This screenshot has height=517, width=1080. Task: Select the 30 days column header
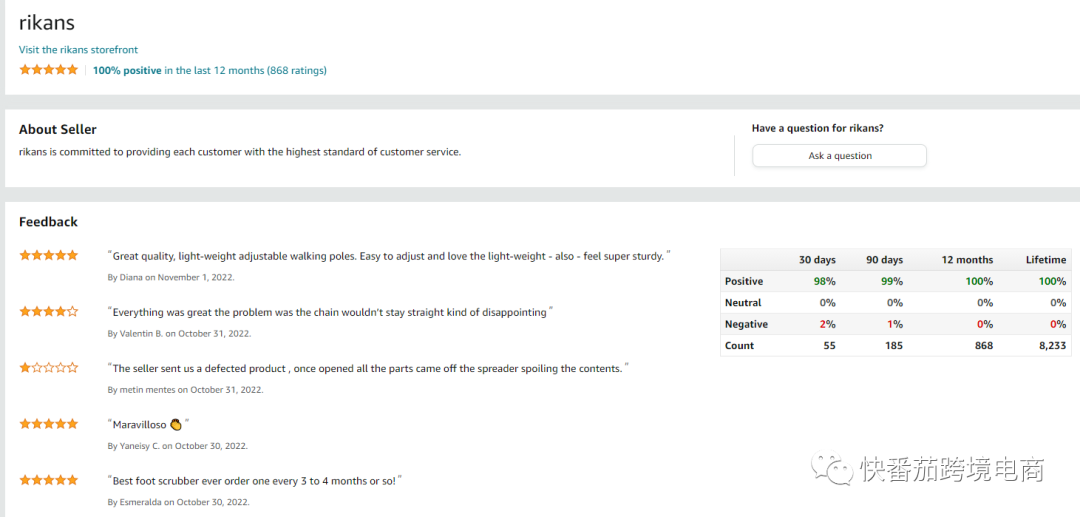(817, 260)
